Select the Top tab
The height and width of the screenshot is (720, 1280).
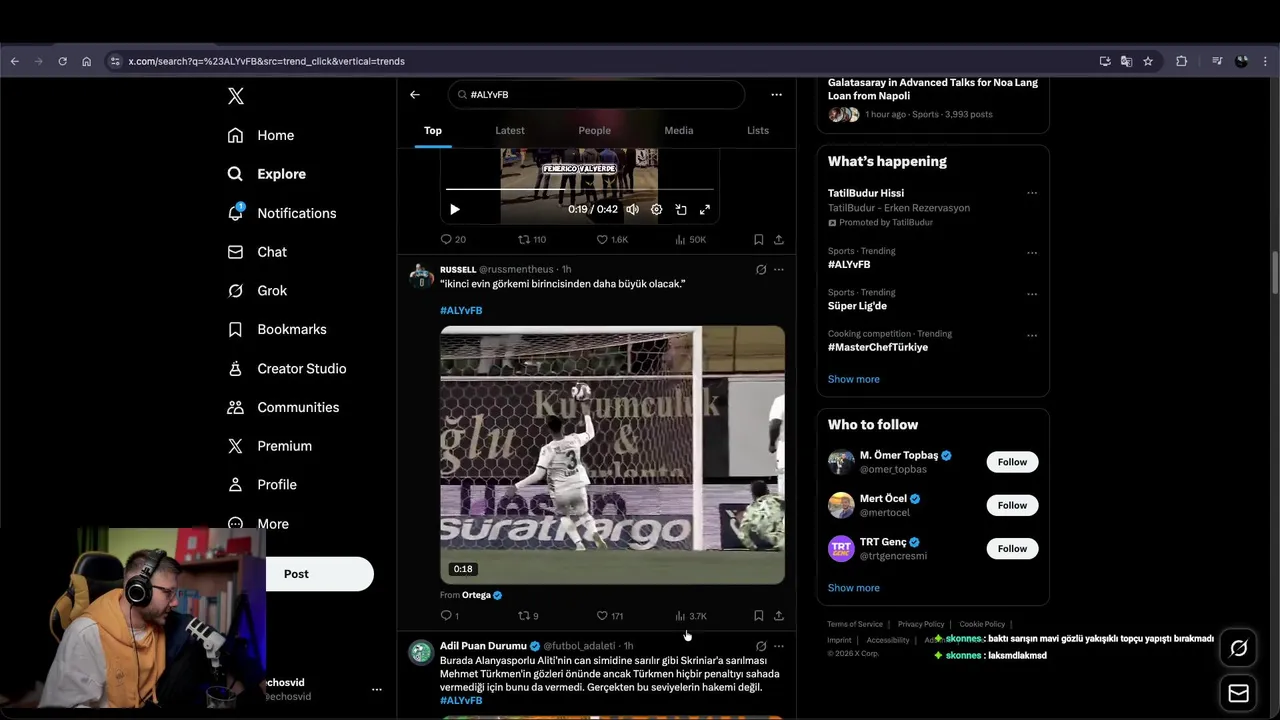click(433, 130)
